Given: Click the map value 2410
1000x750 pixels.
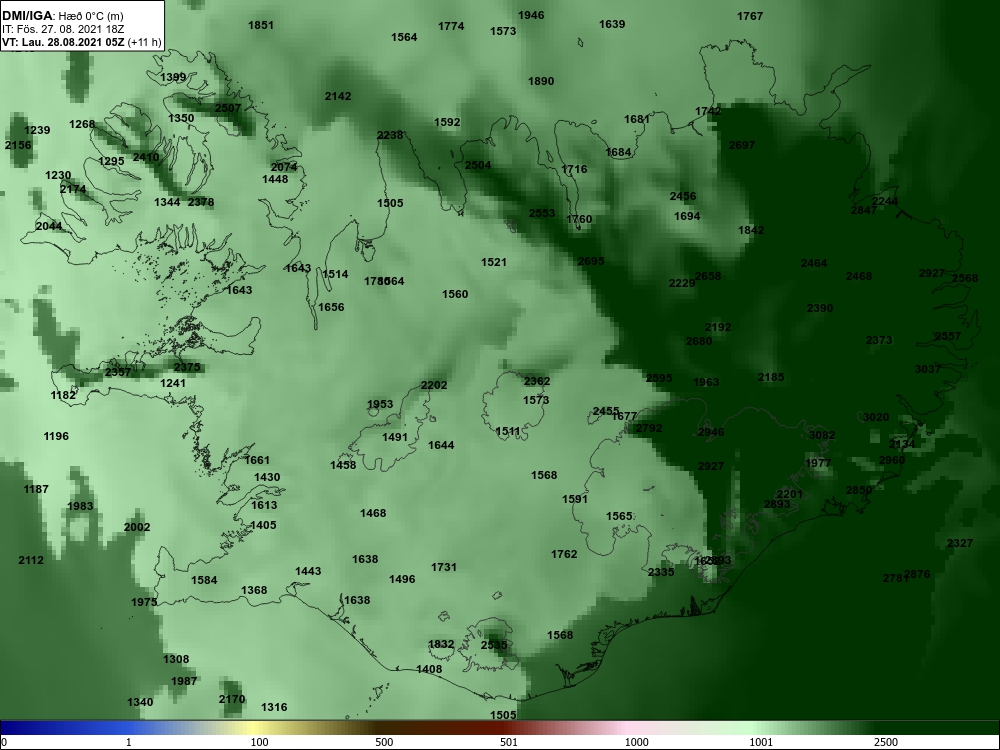Looking at the screenshot, I should tap(146, 158).
